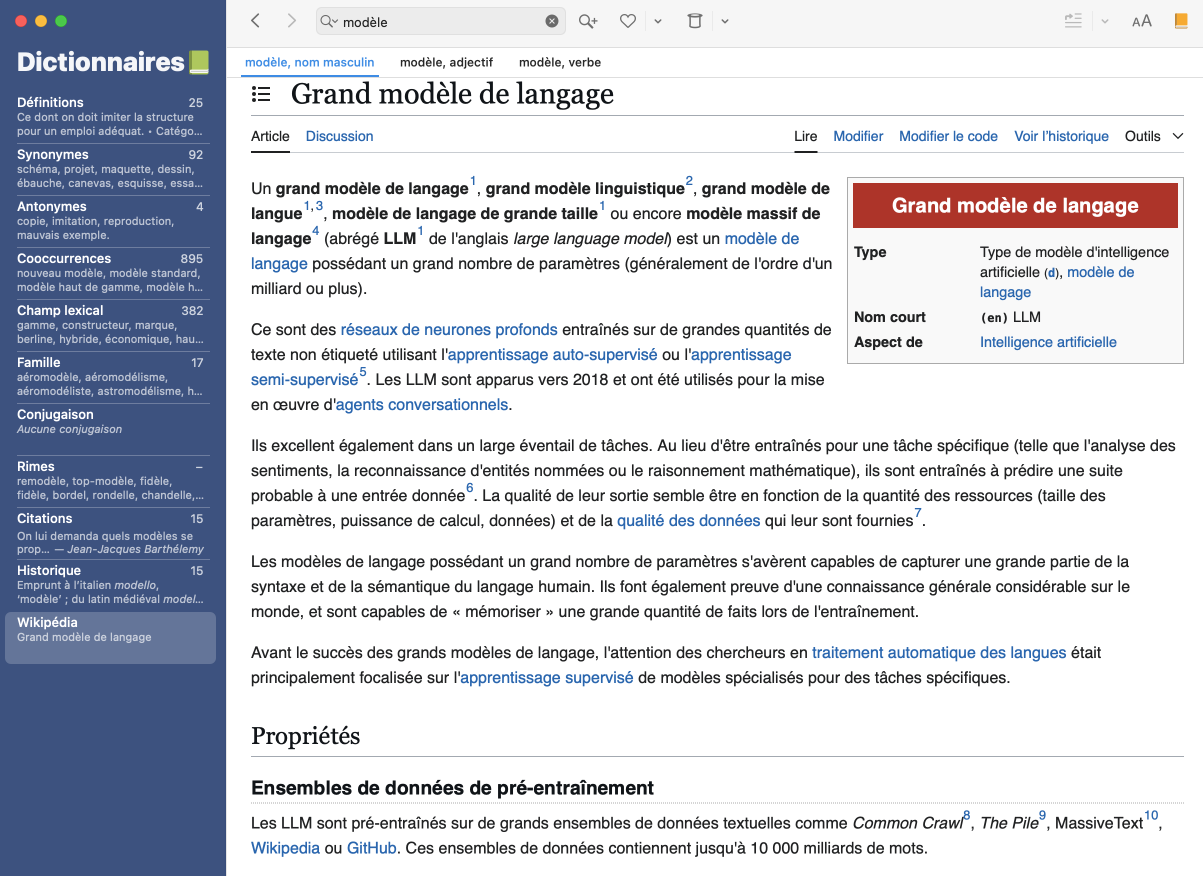Click the heart favorites icon
Viewport: 1203px width, 876px height.
tap(628, 21)
